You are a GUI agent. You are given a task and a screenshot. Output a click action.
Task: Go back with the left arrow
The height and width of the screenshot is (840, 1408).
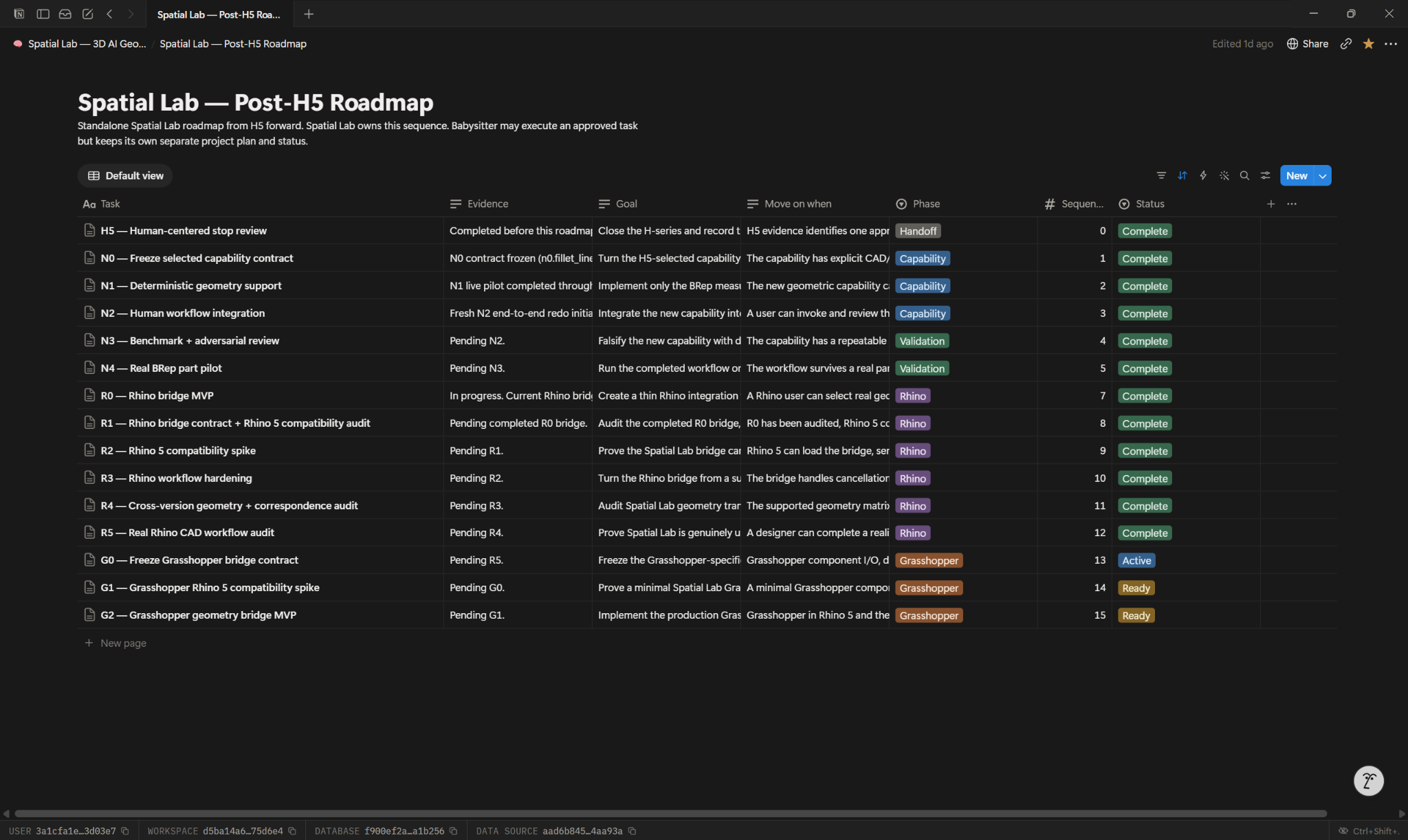click(109, 14)
